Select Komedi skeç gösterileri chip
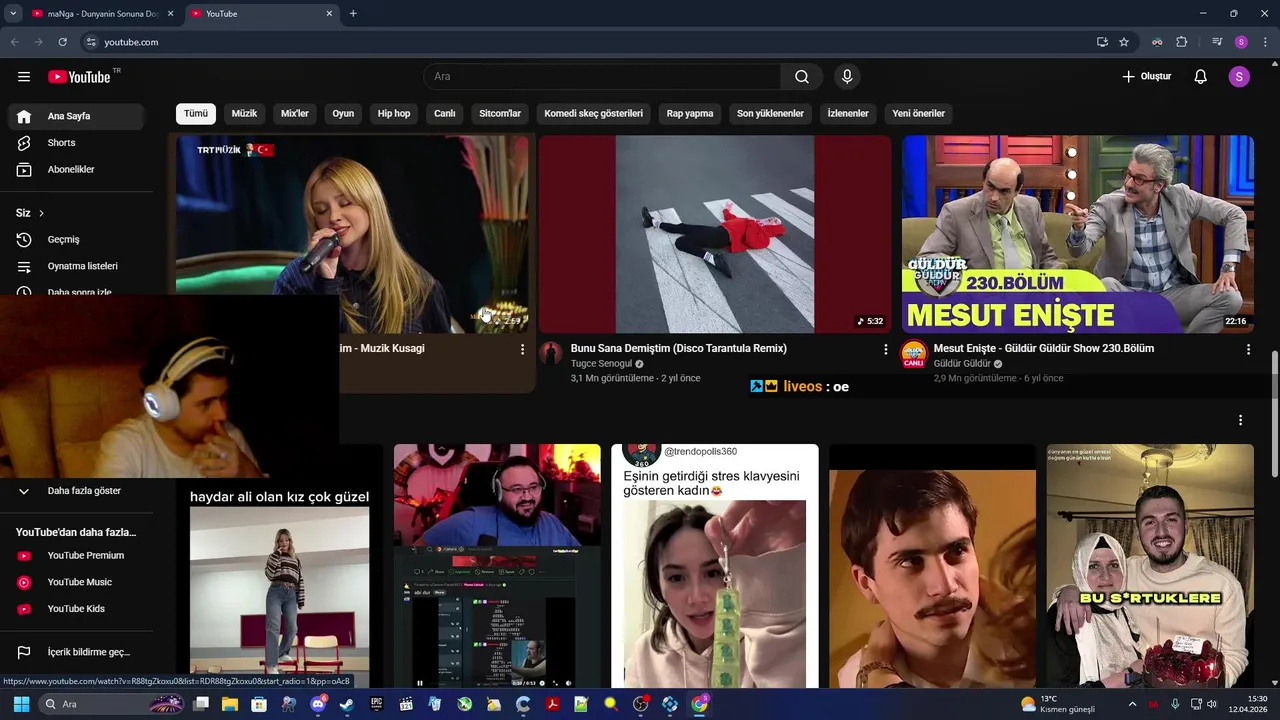The height and width of the screenshot is (720, 1280). click(x=594, y=114)
